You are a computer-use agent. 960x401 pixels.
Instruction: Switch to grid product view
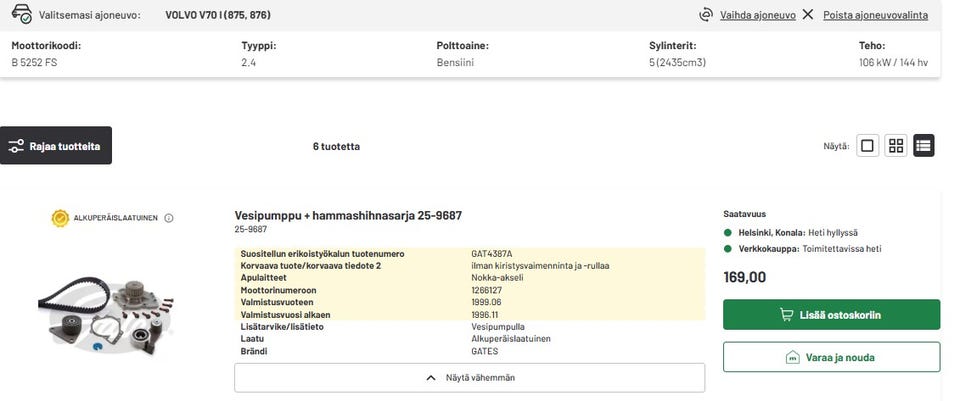896,146
